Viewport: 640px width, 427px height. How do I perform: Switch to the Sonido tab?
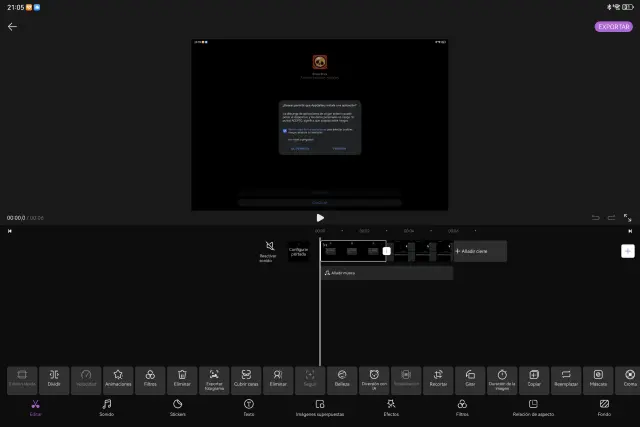pyautogui.click(x=106, y=407)
